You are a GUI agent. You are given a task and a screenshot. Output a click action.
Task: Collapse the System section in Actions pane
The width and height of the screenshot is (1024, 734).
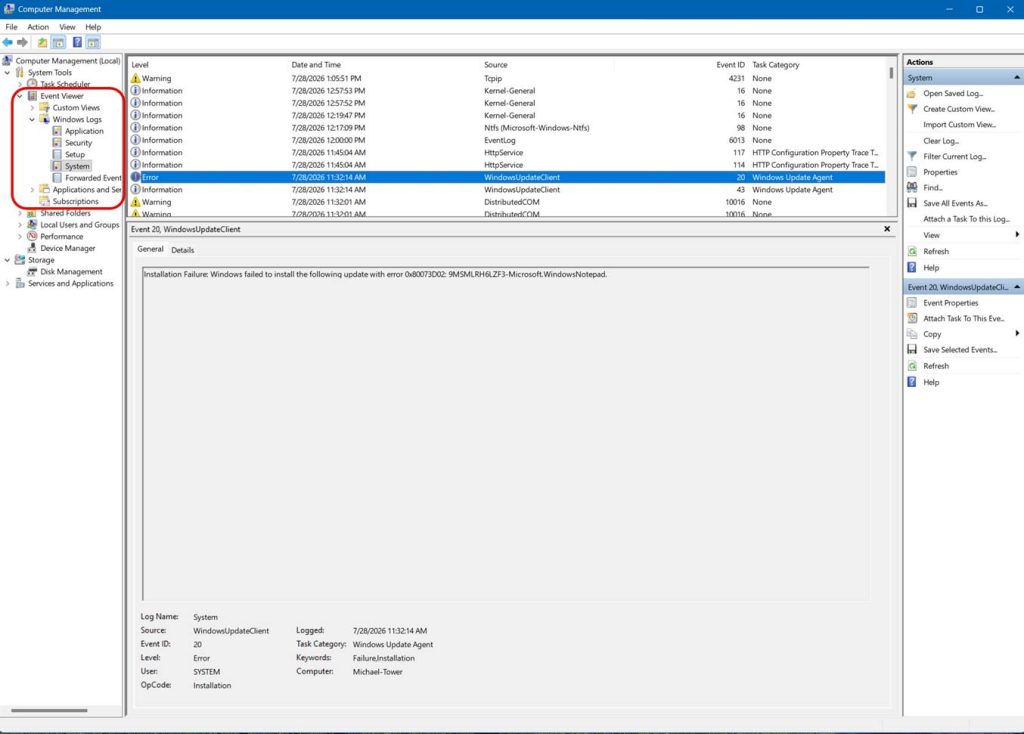coord(1017,78)
